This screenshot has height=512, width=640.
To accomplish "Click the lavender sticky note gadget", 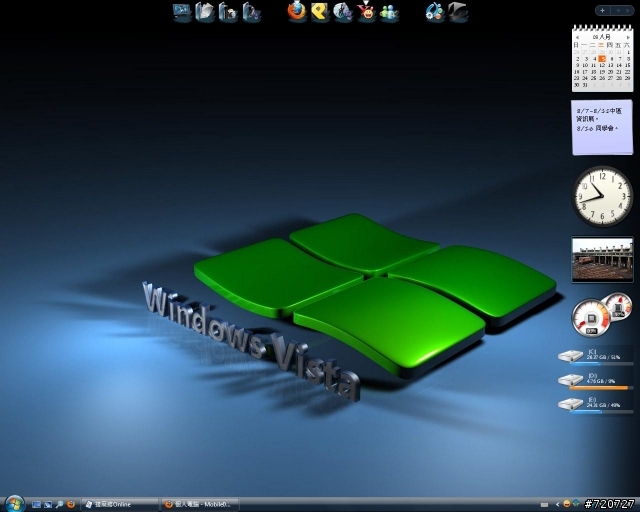I will click(x=602, y=127).
